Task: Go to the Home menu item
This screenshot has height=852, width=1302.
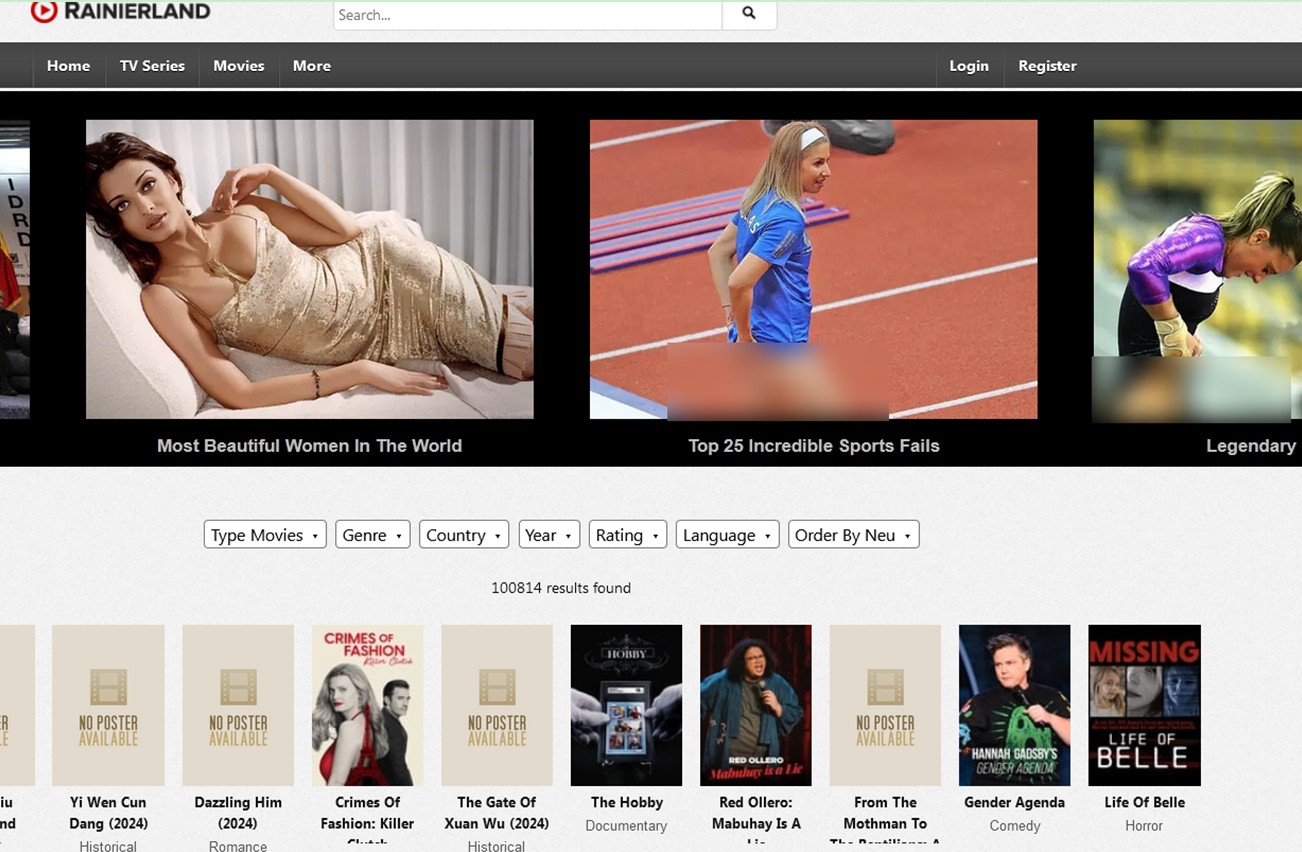Action: click(68, 66)
